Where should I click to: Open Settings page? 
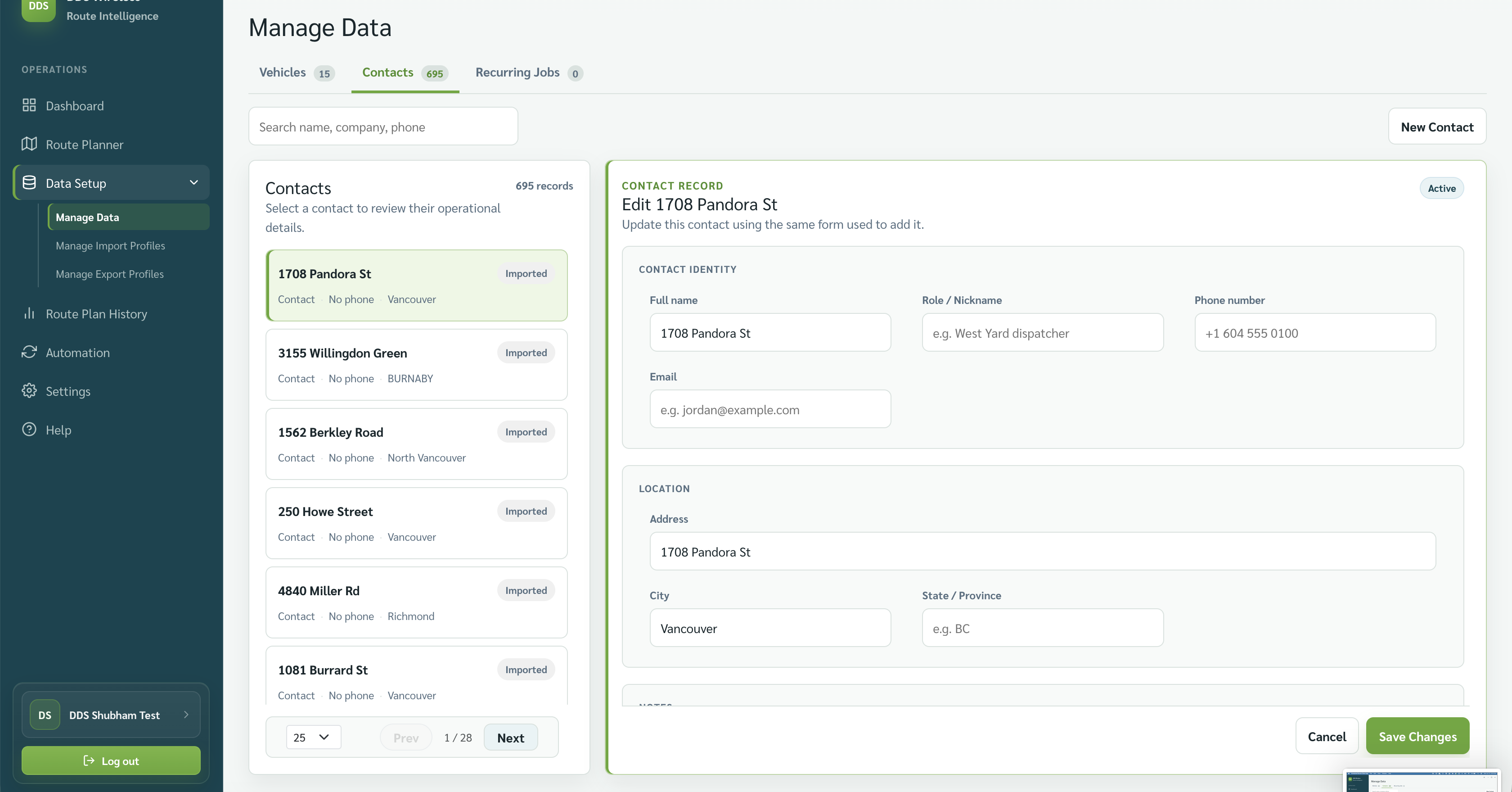point(112,392)
